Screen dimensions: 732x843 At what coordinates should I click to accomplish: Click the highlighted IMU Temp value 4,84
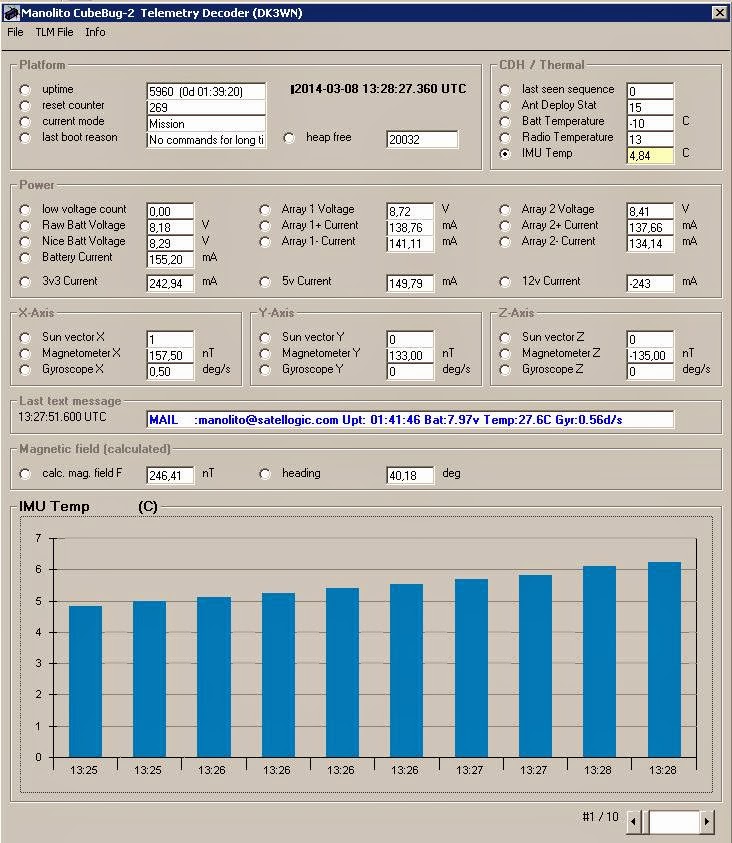tap(650, 156)
